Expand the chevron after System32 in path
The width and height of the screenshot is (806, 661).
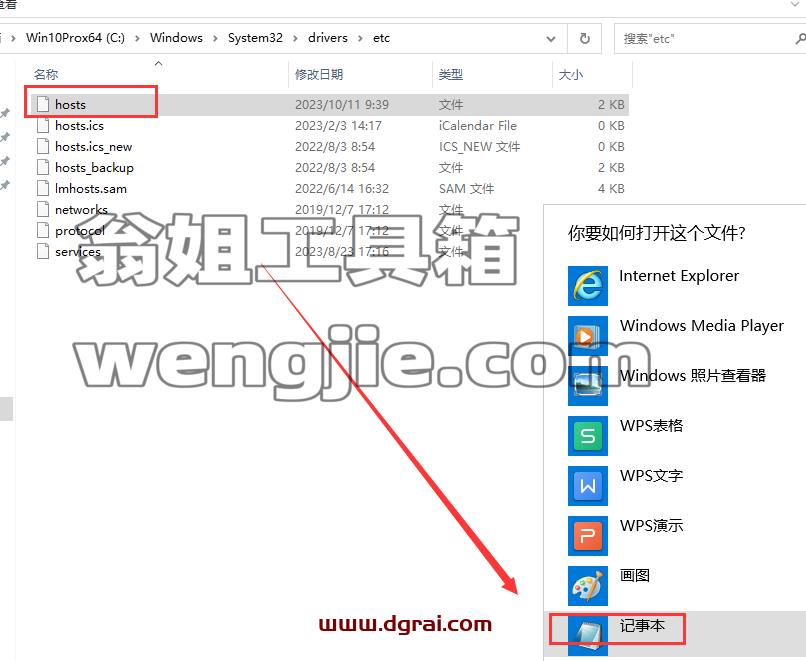(x=295, y=39)
